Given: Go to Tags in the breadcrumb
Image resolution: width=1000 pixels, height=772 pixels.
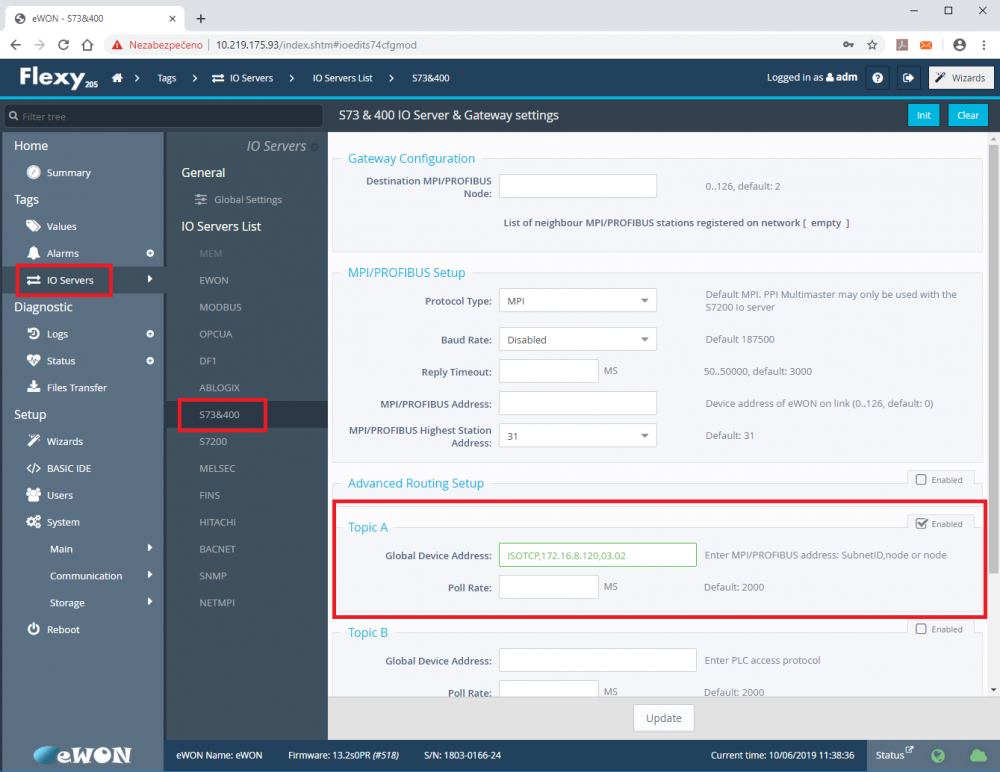Looking at the screenshot, I should pyautogui.click(x=166, y=78).
